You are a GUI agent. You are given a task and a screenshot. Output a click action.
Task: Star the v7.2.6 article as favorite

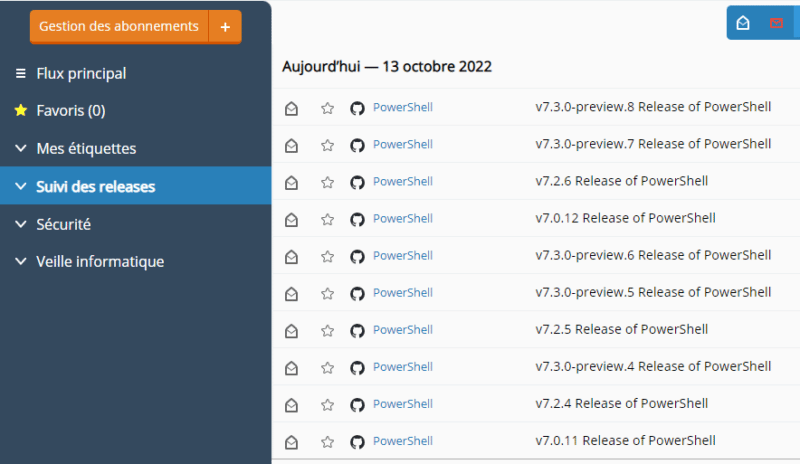point(328,182)
